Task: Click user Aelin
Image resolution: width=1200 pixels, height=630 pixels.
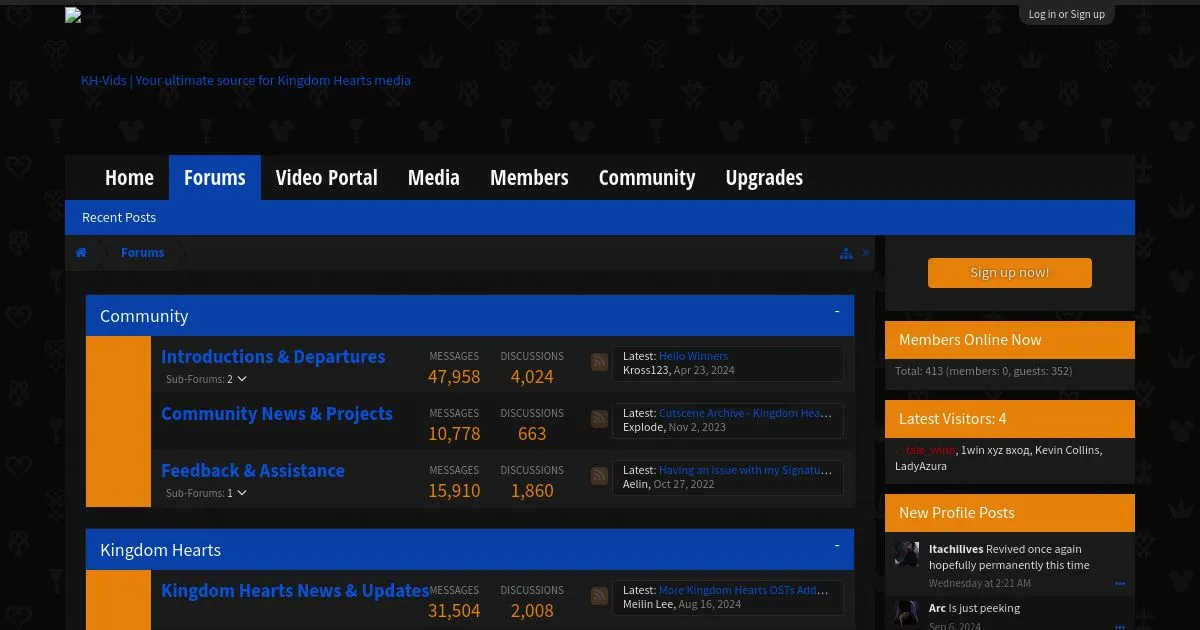Action: (x=635, y=484)
